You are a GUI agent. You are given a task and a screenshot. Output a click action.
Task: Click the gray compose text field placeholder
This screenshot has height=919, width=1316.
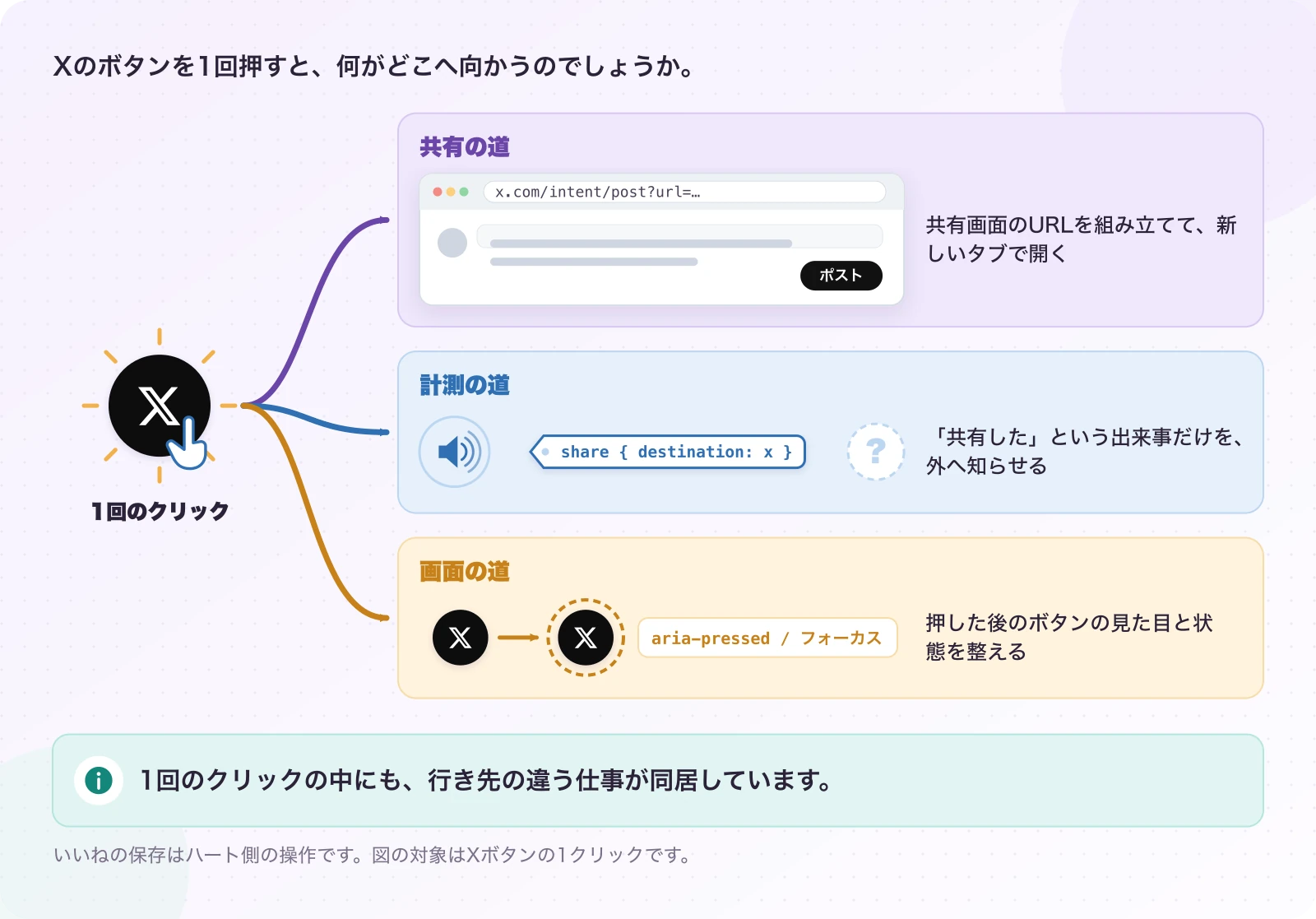679,236
